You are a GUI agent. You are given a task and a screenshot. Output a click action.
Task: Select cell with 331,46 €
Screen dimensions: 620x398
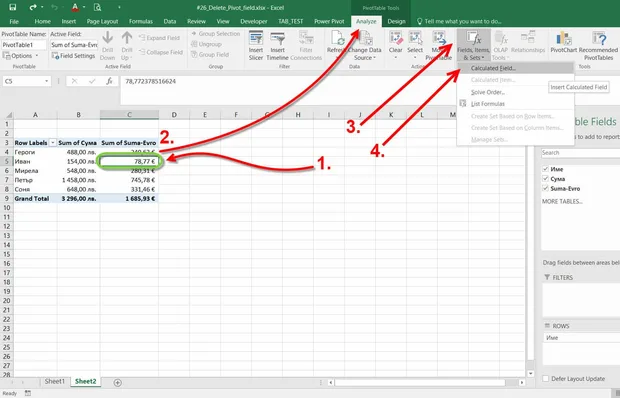(x=129, y=189)
